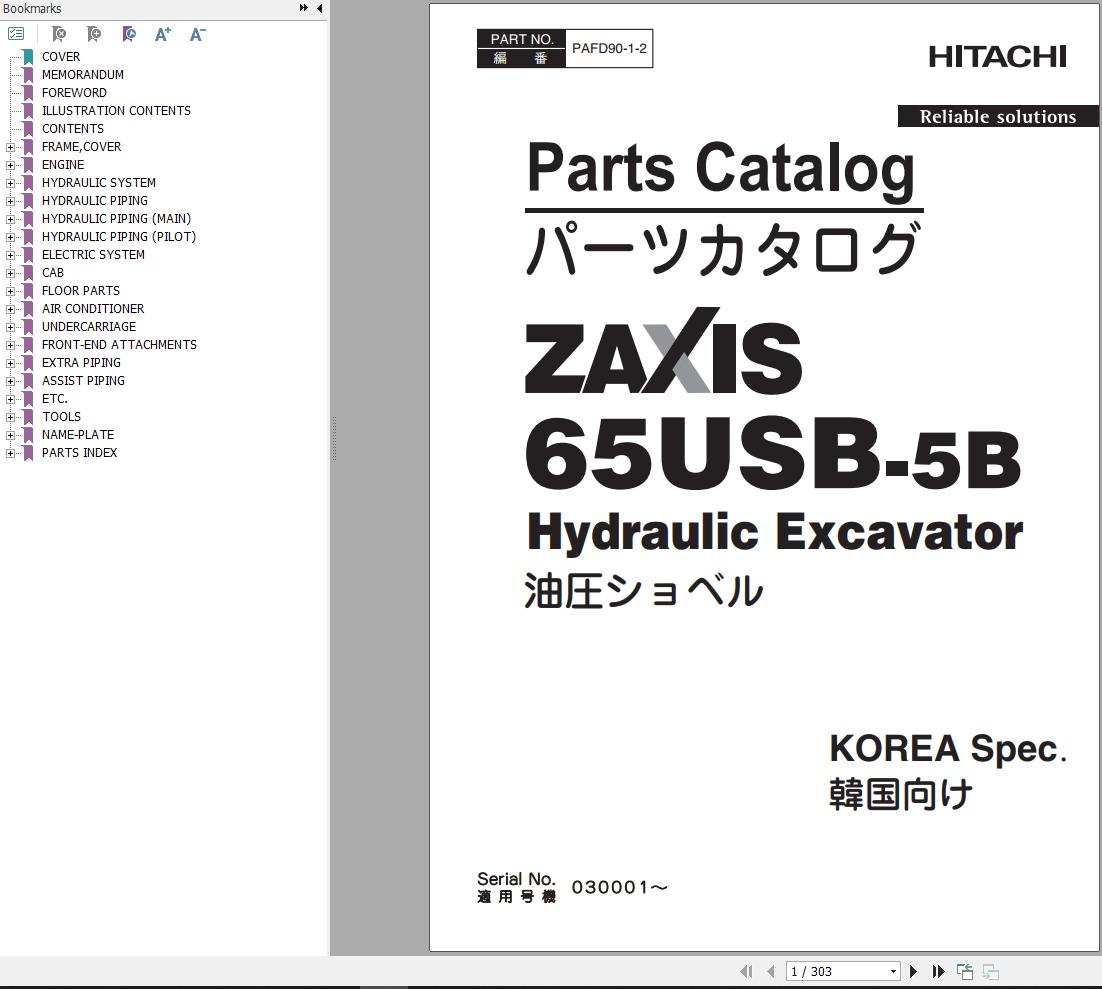Expand the AIR CONDITIONER bookmark
1102x989 pixels.
pyautogui.click(x=10, y=309)
